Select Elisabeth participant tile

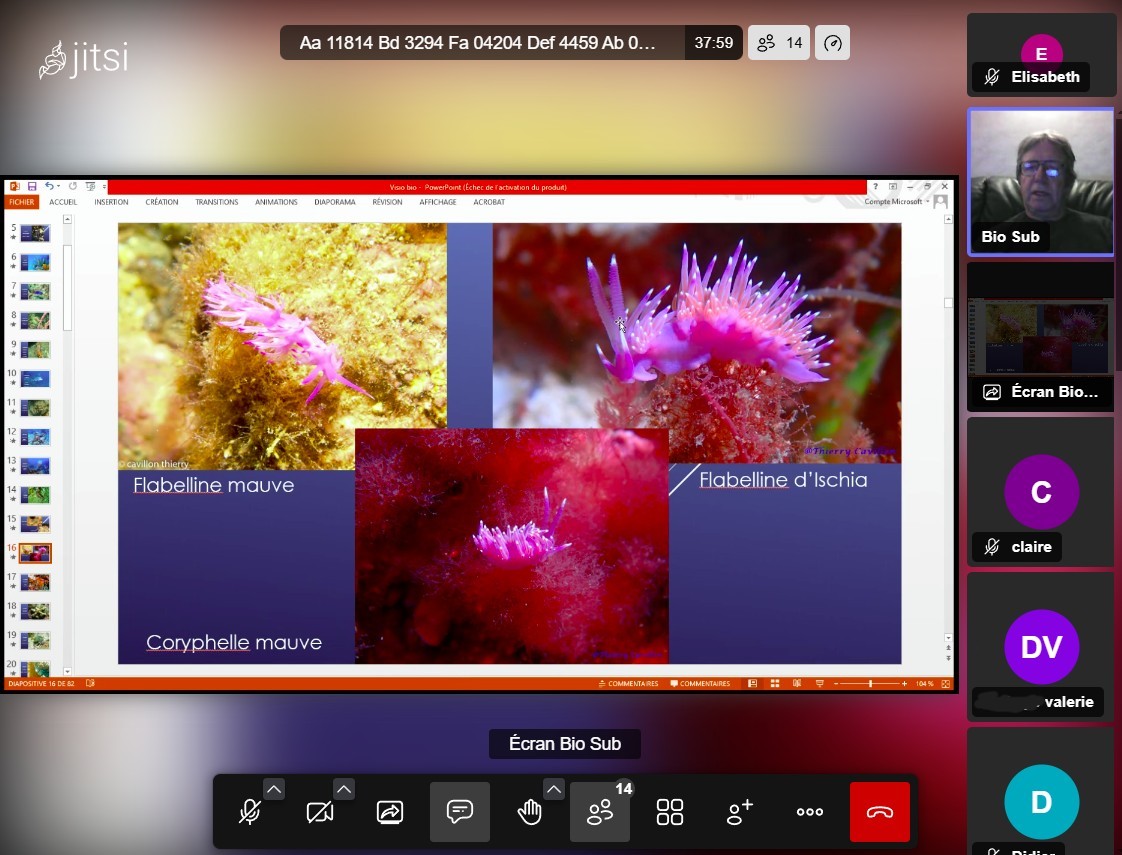coord(1041,55)
